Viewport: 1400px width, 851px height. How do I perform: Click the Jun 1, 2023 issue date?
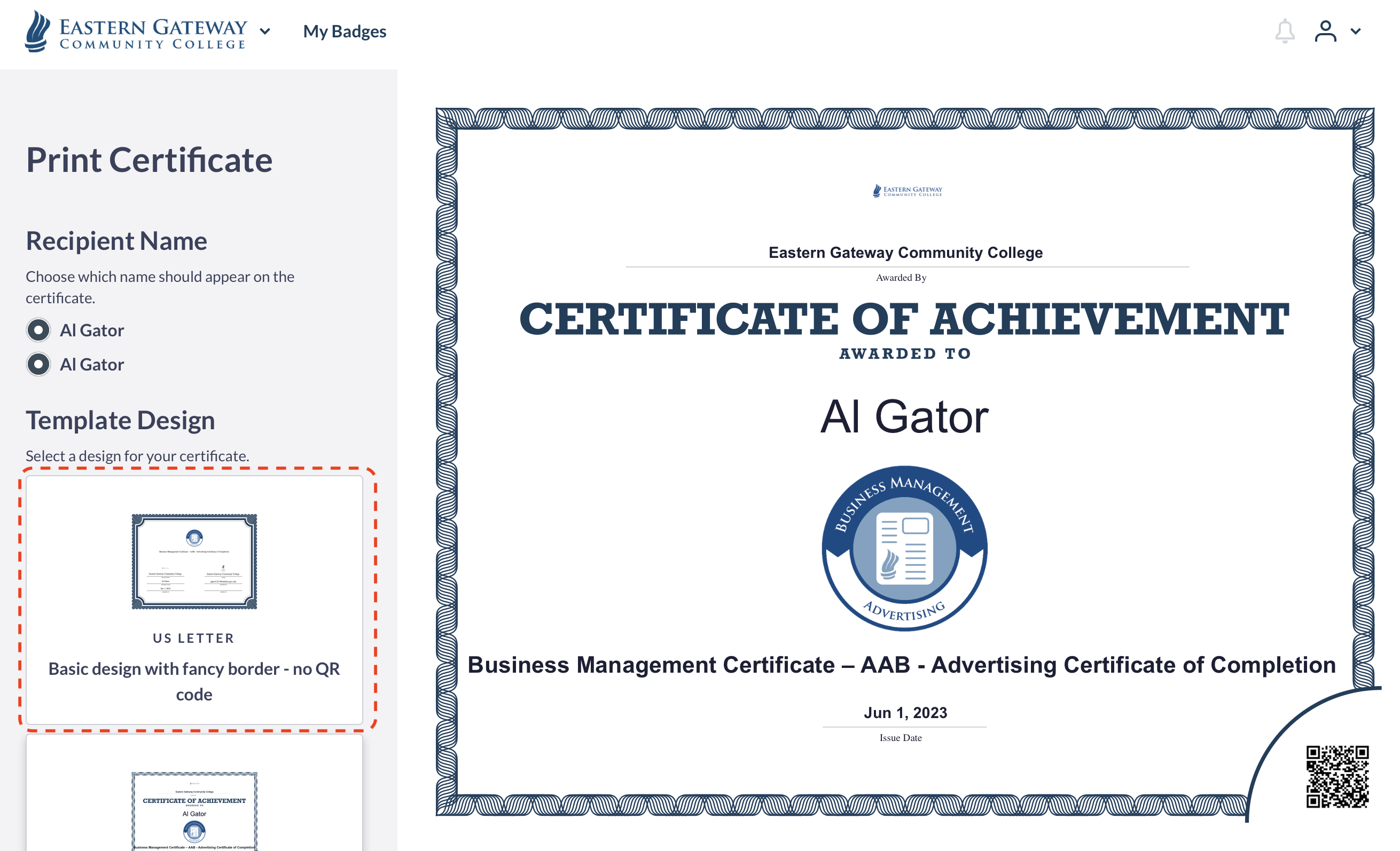pyautogui.click(x=905, y=713)
